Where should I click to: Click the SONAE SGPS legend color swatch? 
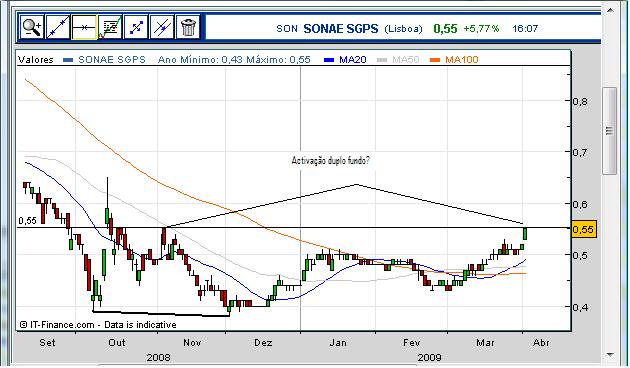[x=68, y=60]
